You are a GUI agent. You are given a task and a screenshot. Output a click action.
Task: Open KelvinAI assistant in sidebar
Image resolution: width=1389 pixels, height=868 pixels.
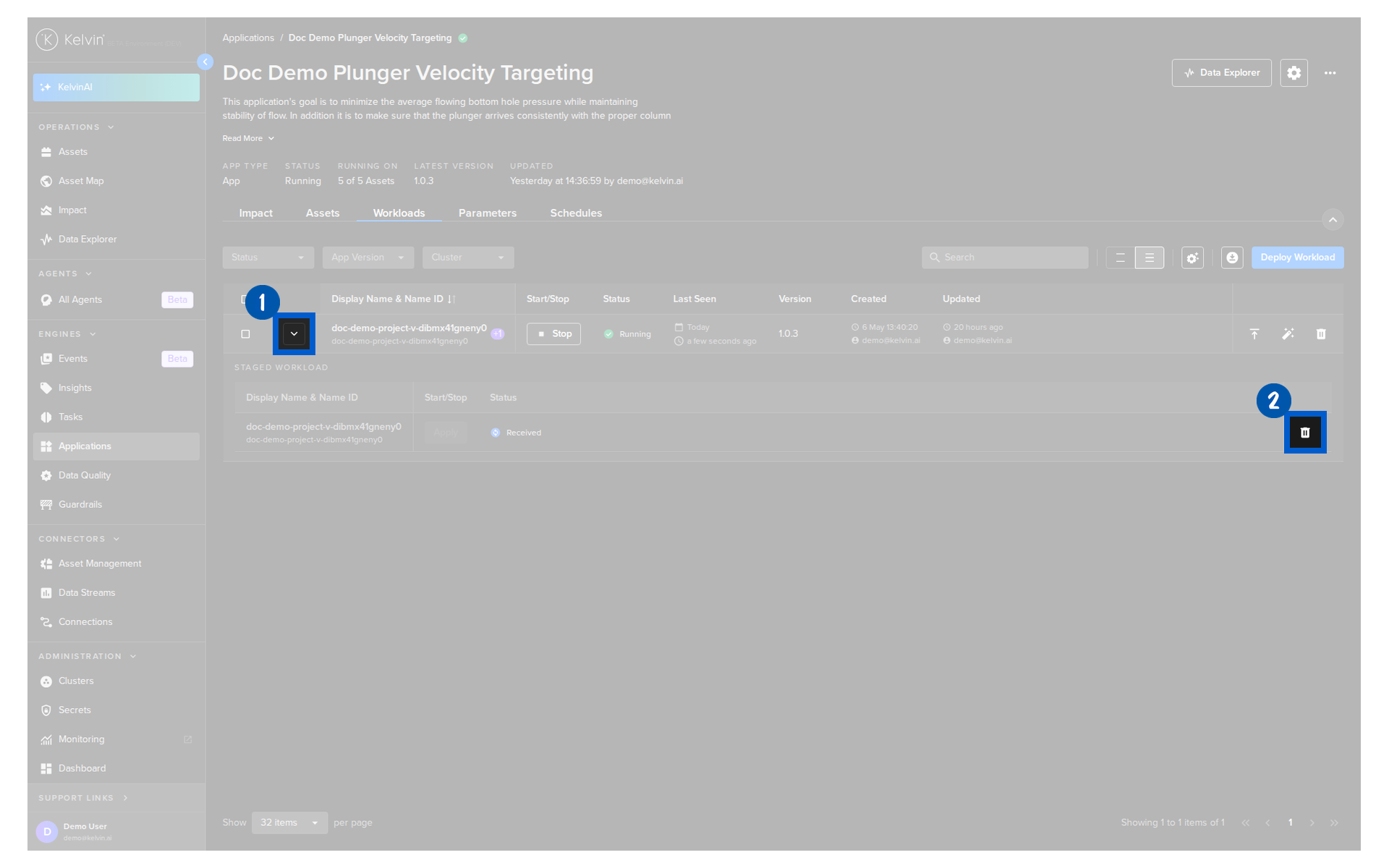click(x=116, y=88)
